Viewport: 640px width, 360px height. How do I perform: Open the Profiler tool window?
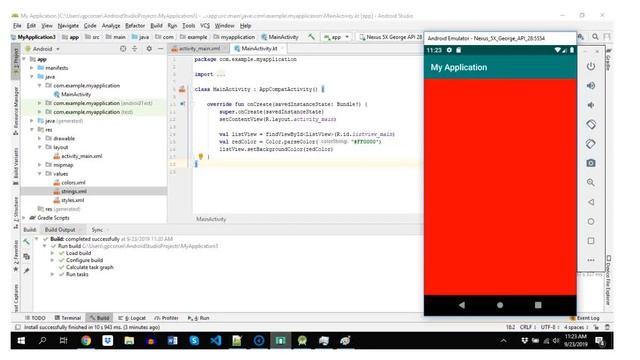tap(167, 318)
